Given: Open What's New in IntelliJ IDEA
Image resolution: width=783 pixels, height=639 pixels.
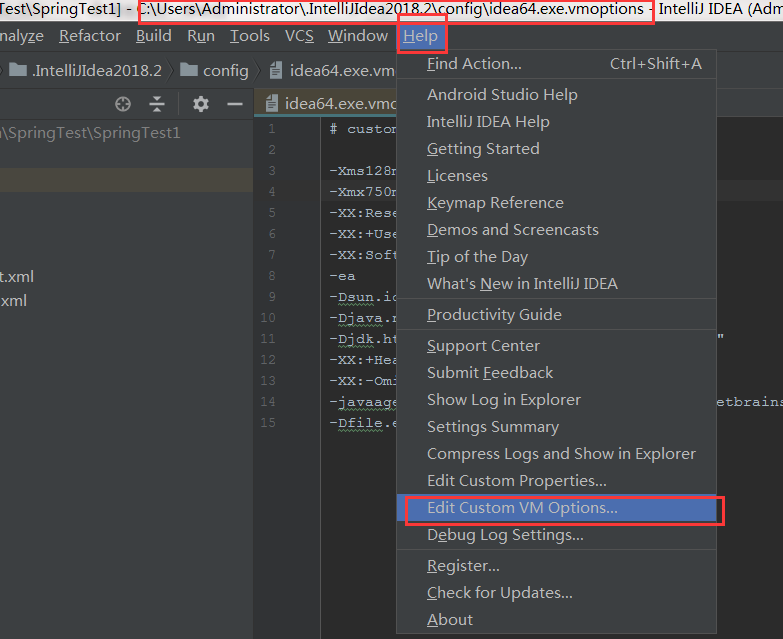Looking at the screenshot, I should coord(556,284).
